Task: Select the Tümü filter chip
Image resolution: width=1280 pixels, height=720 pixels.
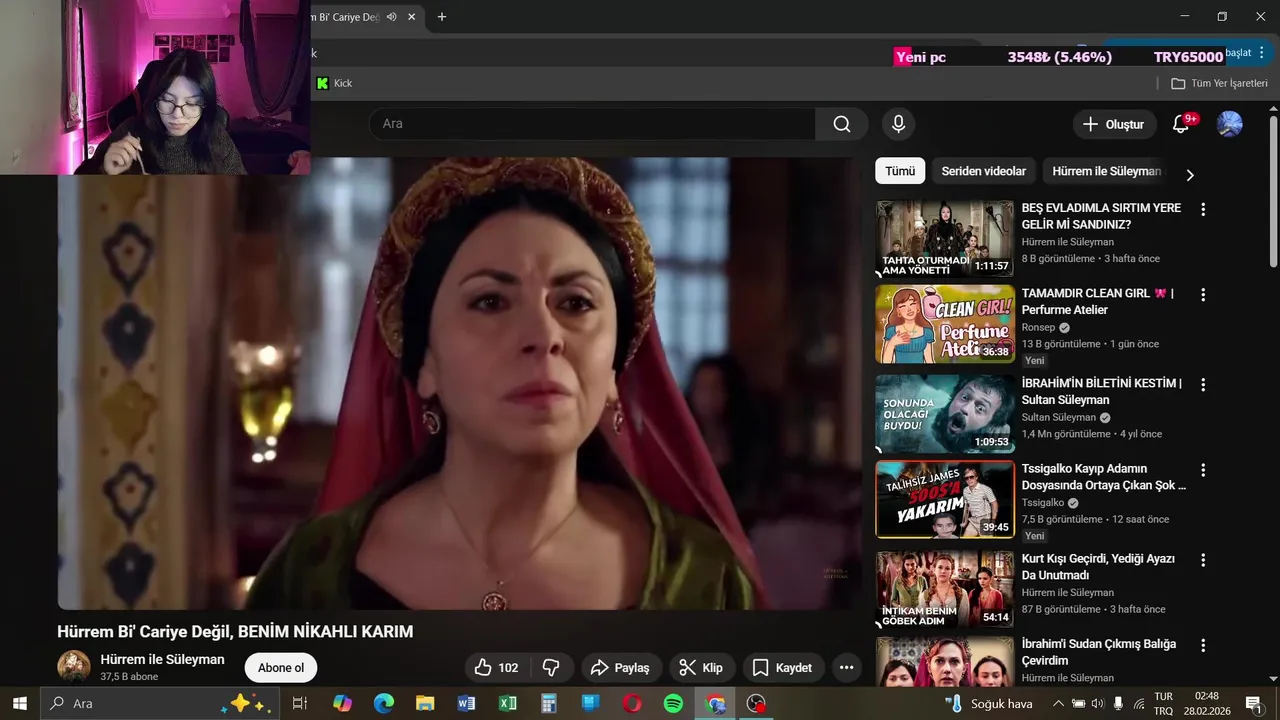Action: point(900,171)
